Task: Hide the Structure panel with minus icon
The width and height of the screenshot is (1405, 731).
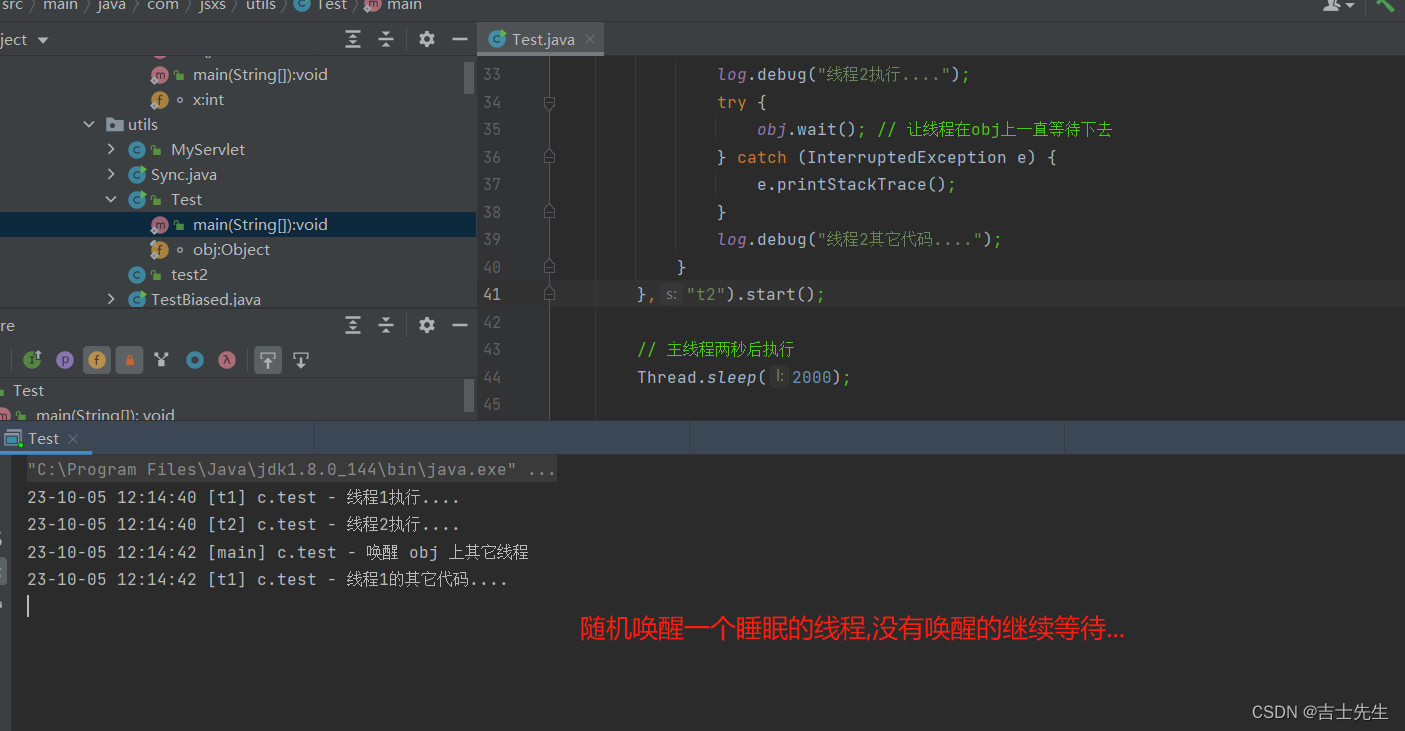Action: coord(460,325)
